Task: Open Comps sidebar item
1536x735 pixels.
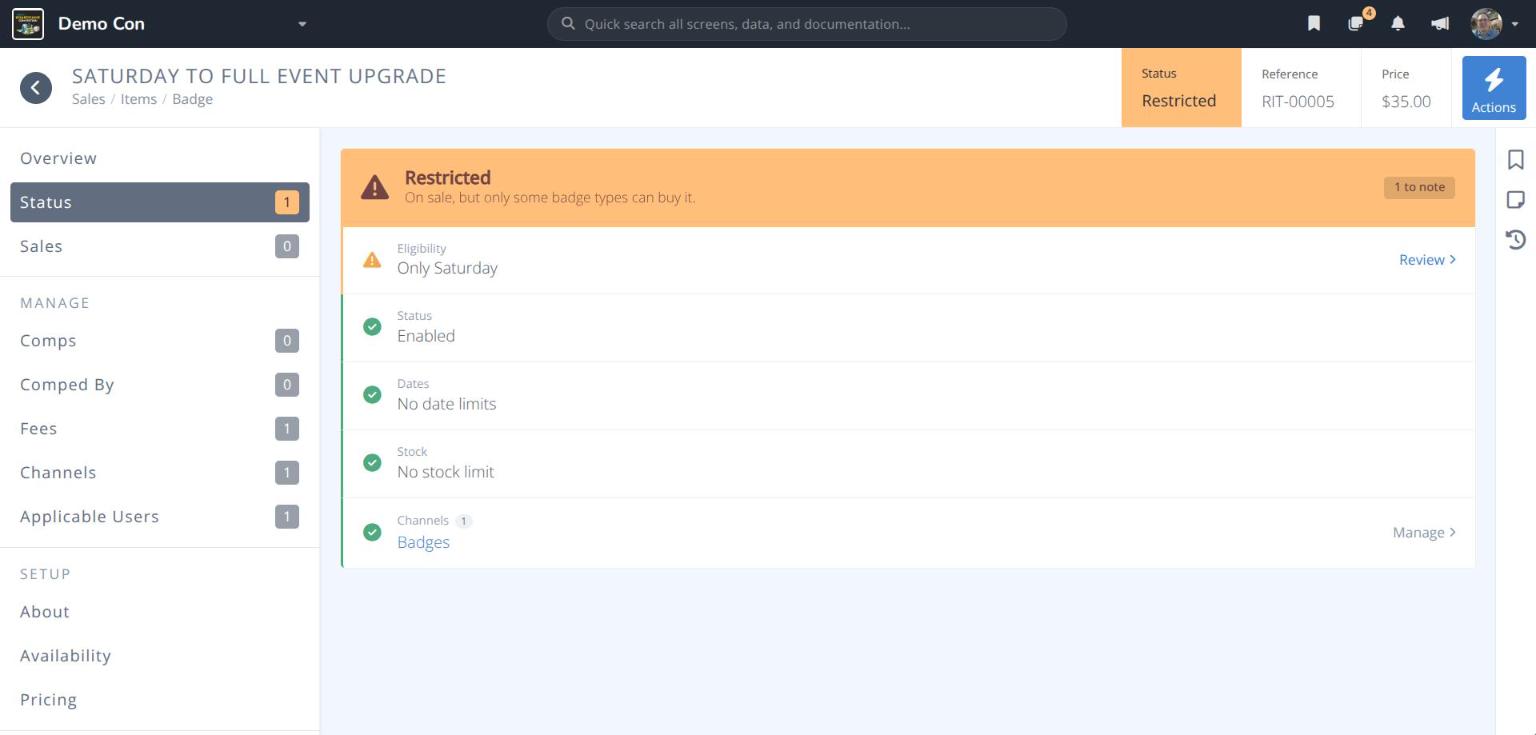Action: pos(160,341)
